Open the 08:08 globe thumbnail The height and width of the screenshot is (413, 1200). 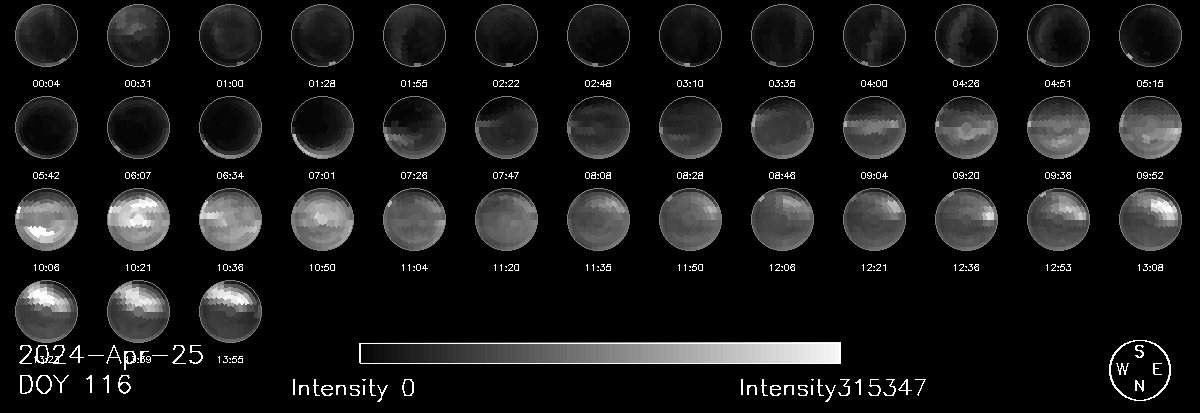click(x=598, y=128)
